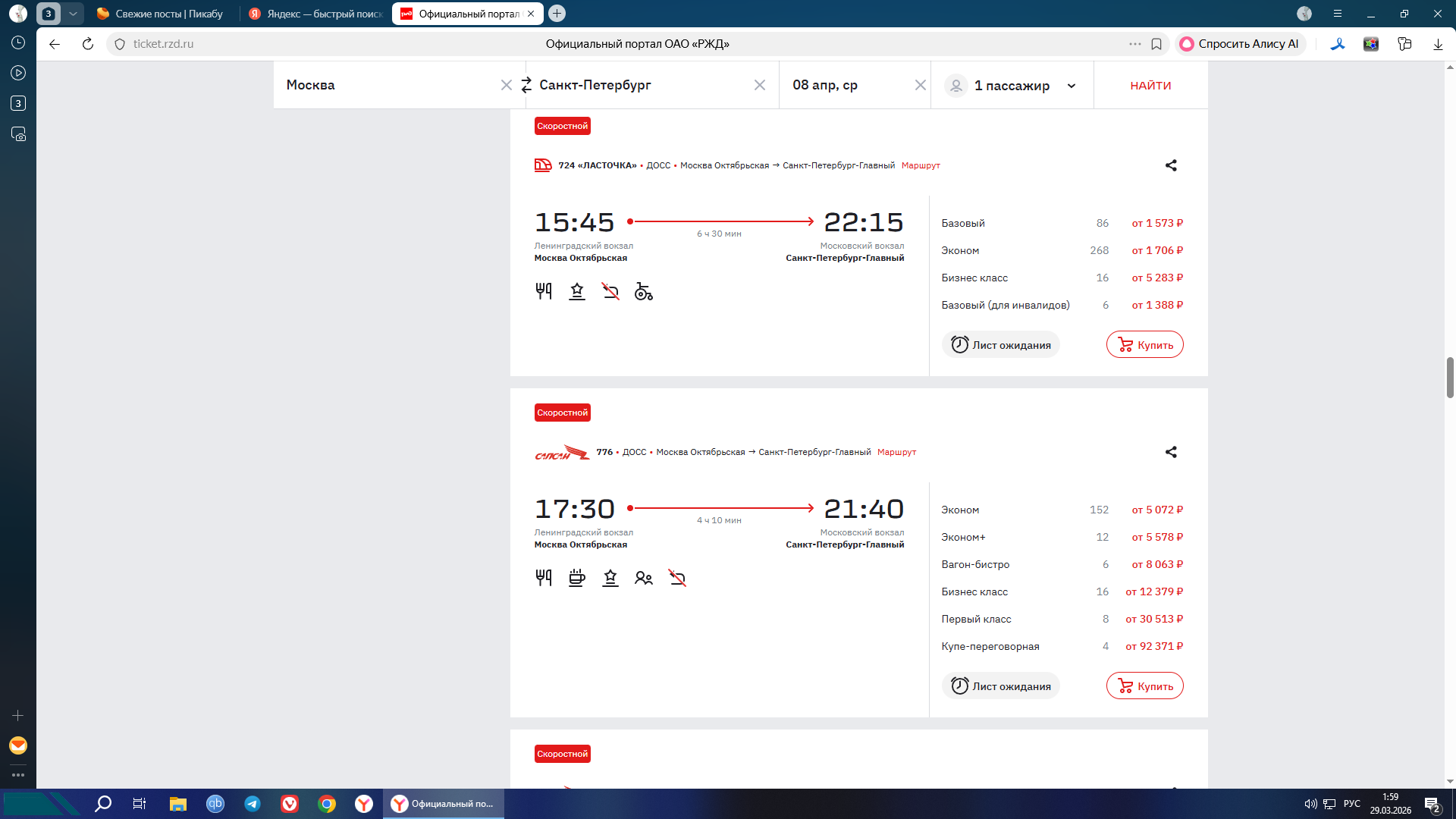Open a new browser tab
Viewport: 1456px width, 819px height.
(557, 14)
